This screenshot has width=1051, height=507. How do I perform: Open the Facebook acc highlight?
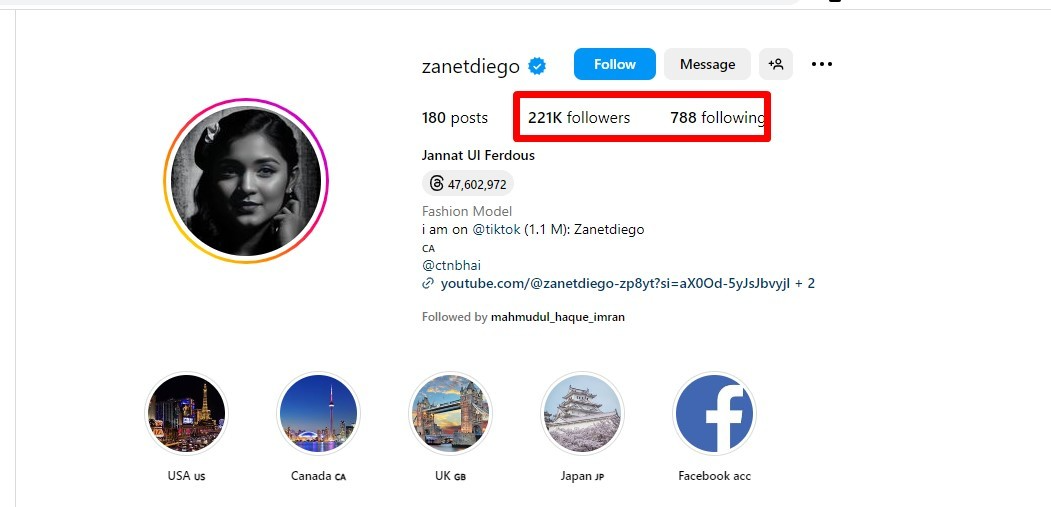(x=715, y=413)
